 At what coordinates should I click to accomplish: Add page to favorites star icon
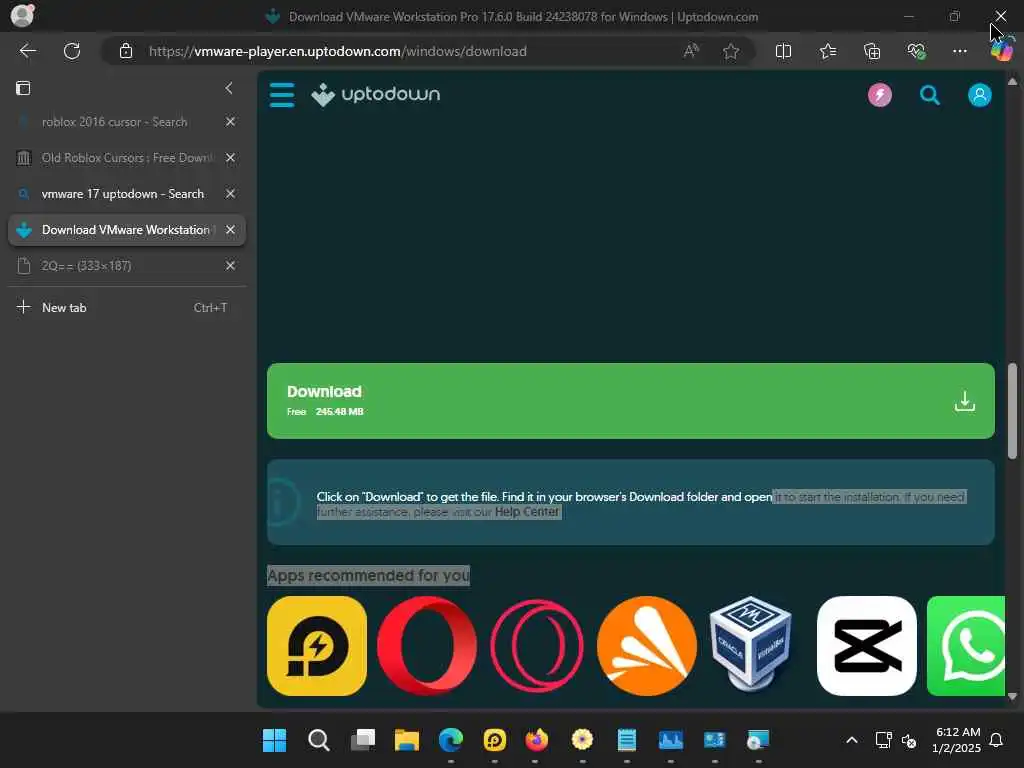click(731, 51)
